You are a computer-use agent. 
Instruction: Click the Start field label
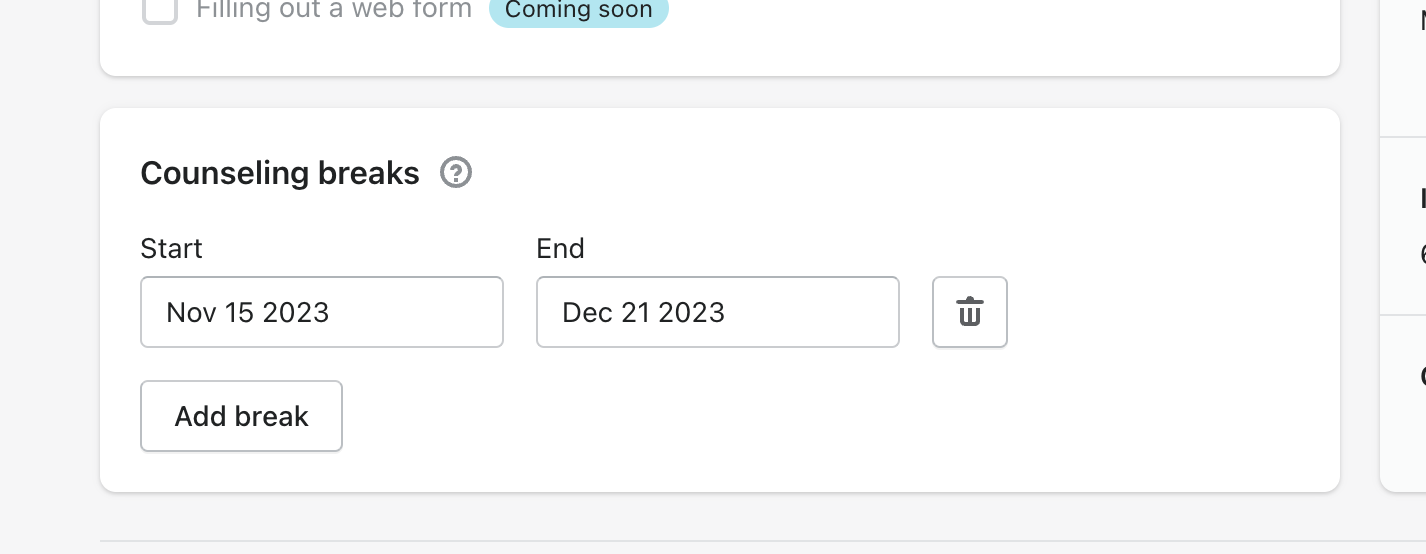click(x=171, y=248)
